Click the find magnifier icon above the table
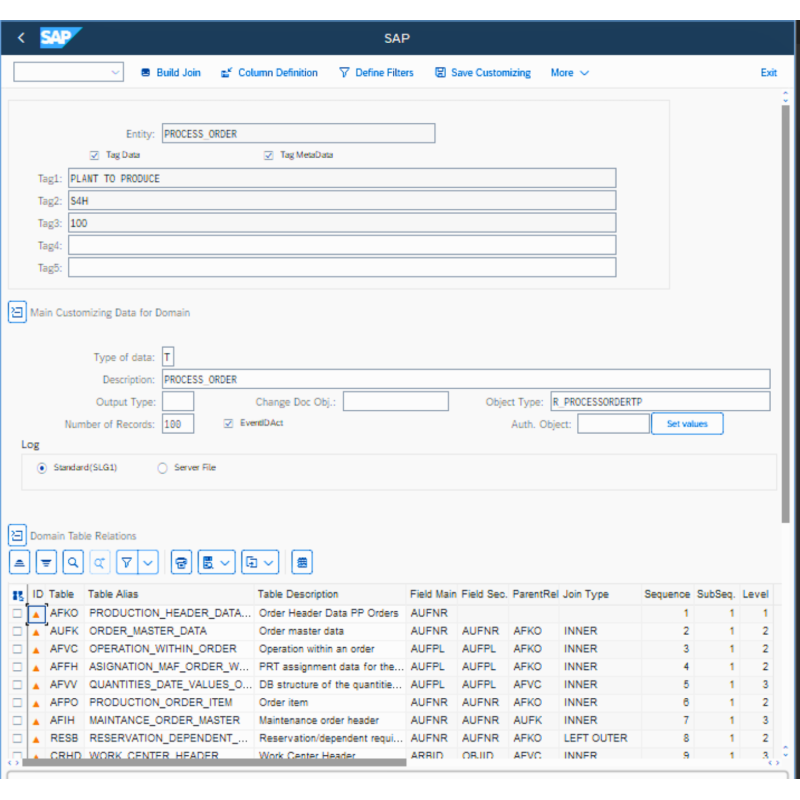This screenshot has height=800, width=800. click(x=73, y=563)
